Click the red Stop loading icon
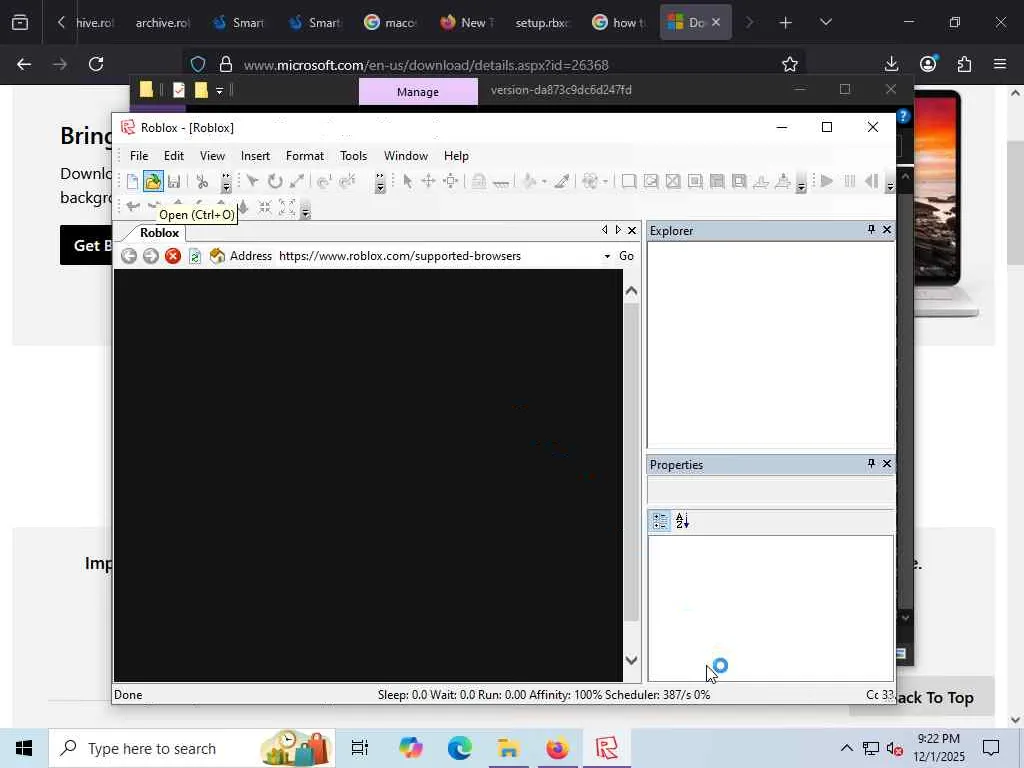This screenshot has height=768, width=1024. click(x=173, y=256)
